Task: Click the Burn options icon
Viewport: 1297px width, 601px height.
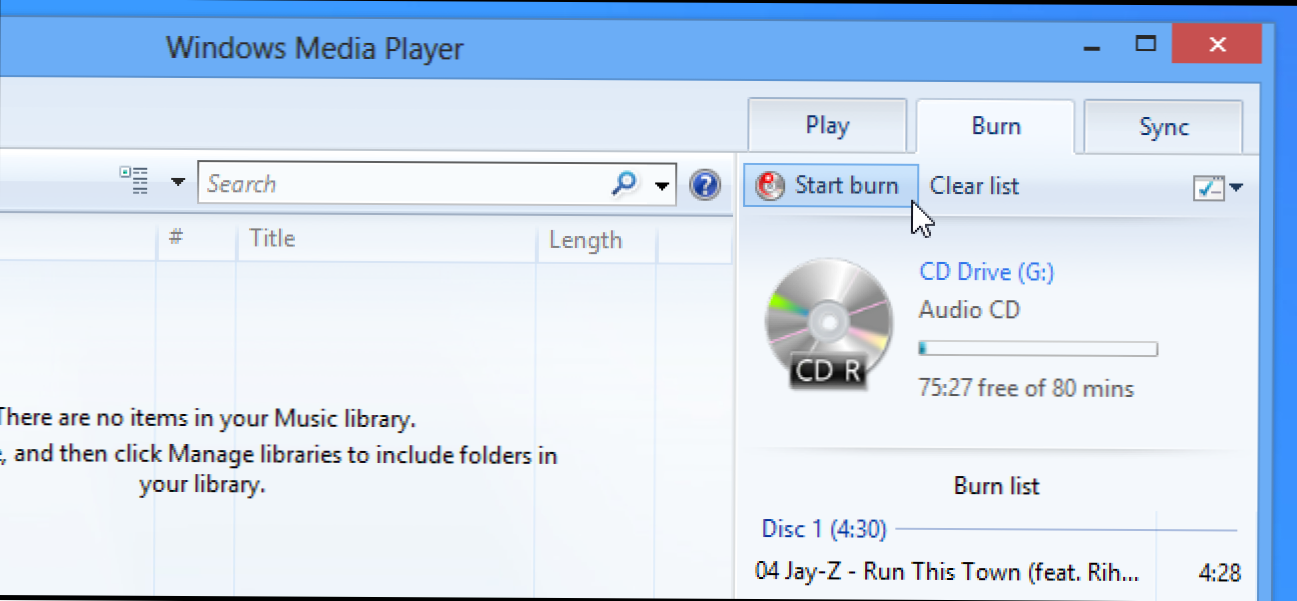Action: click(1207, 187)
